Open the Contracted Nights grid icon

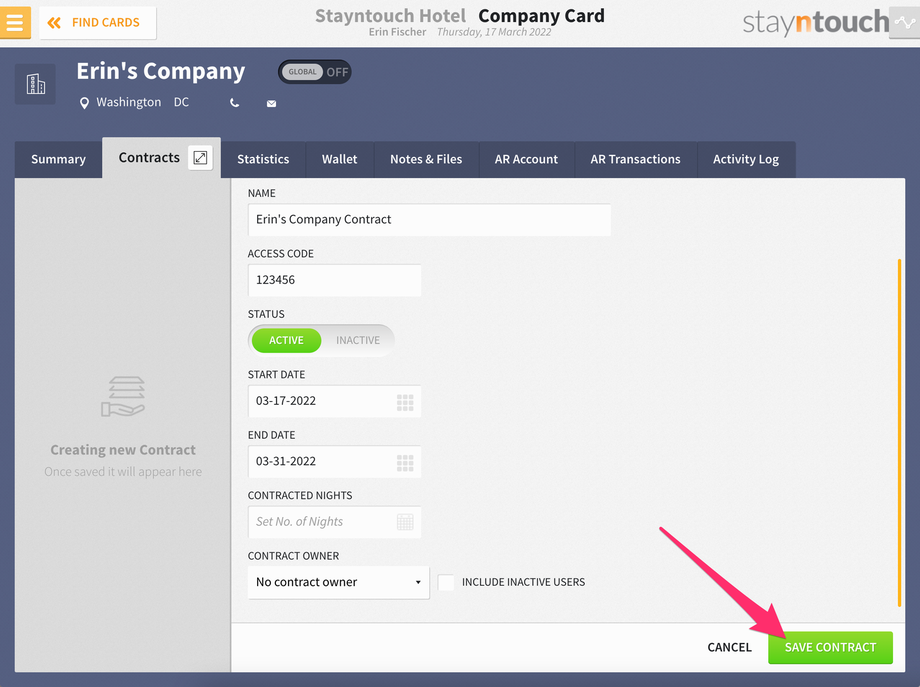tap(405, 522)
